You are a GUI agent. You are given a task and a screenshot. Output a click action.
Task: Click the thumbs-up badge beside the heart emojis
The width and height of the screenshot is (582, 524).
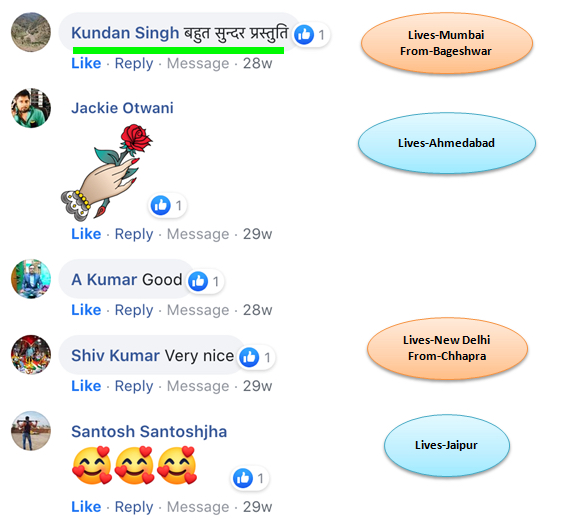pos(250,478)
